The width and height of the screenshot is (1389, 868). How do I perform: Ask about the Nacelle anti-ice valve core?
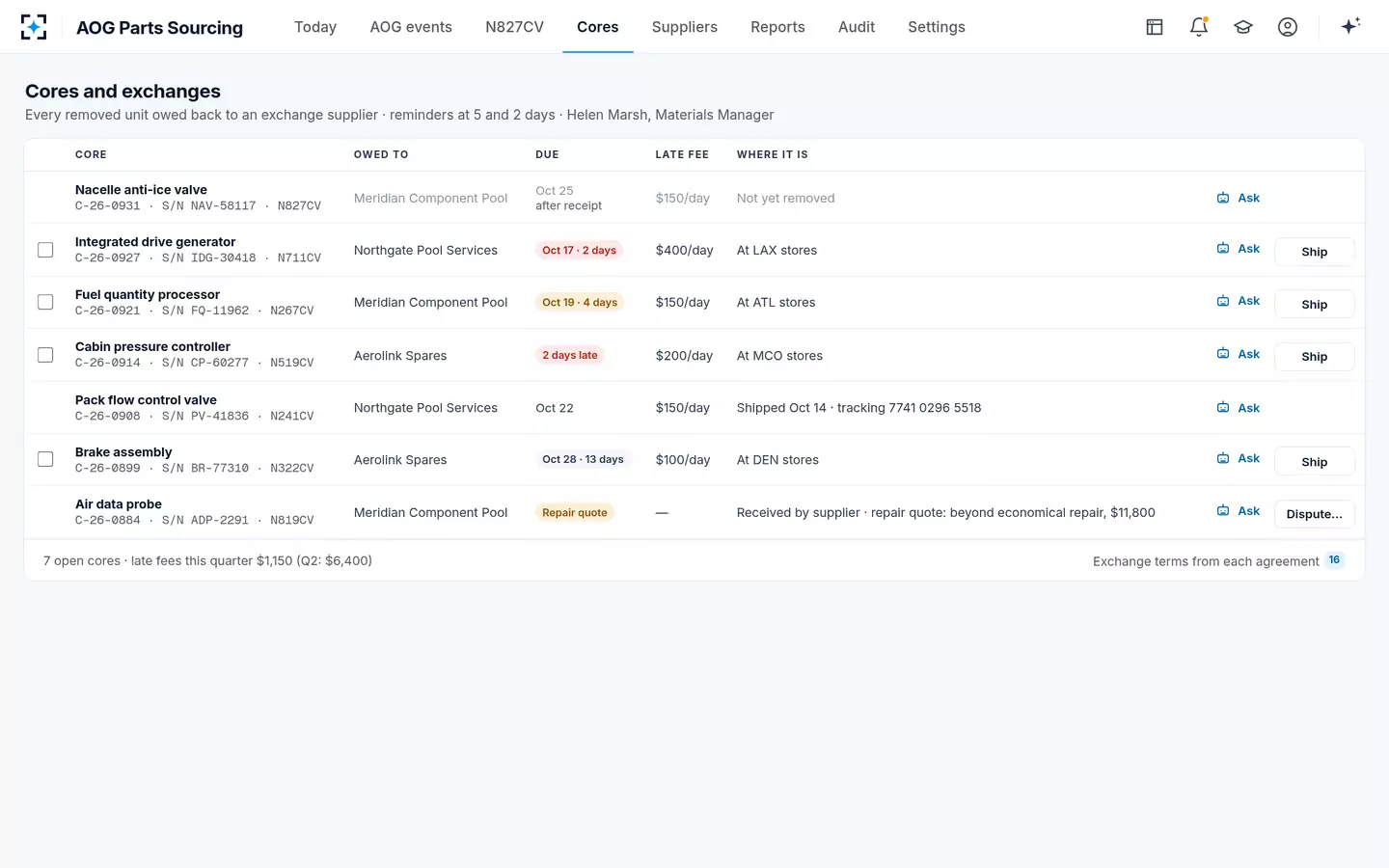(x=1239, y=198)
